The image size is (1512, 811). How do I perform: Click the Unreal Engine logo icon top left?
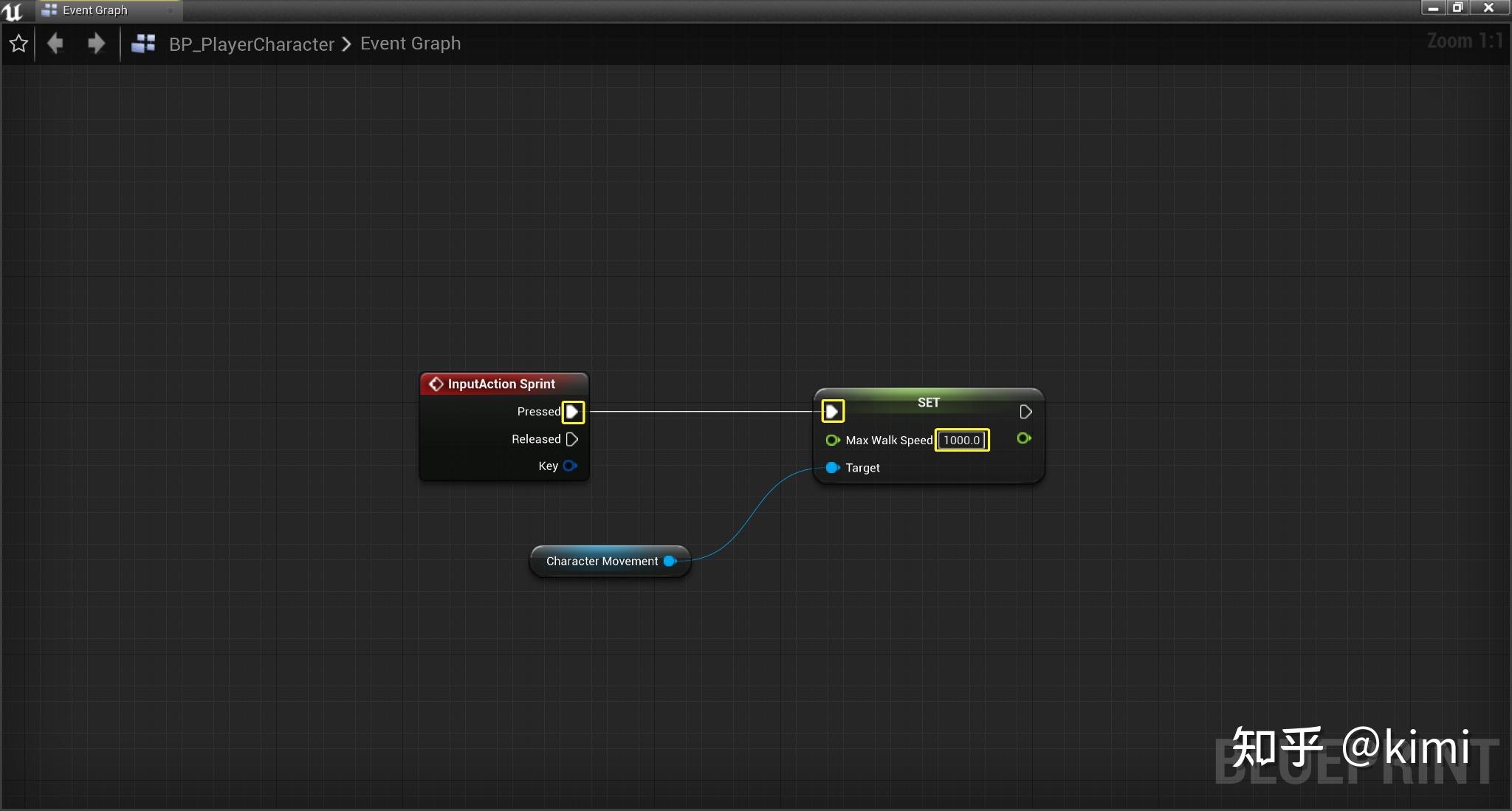pos(12,10)
